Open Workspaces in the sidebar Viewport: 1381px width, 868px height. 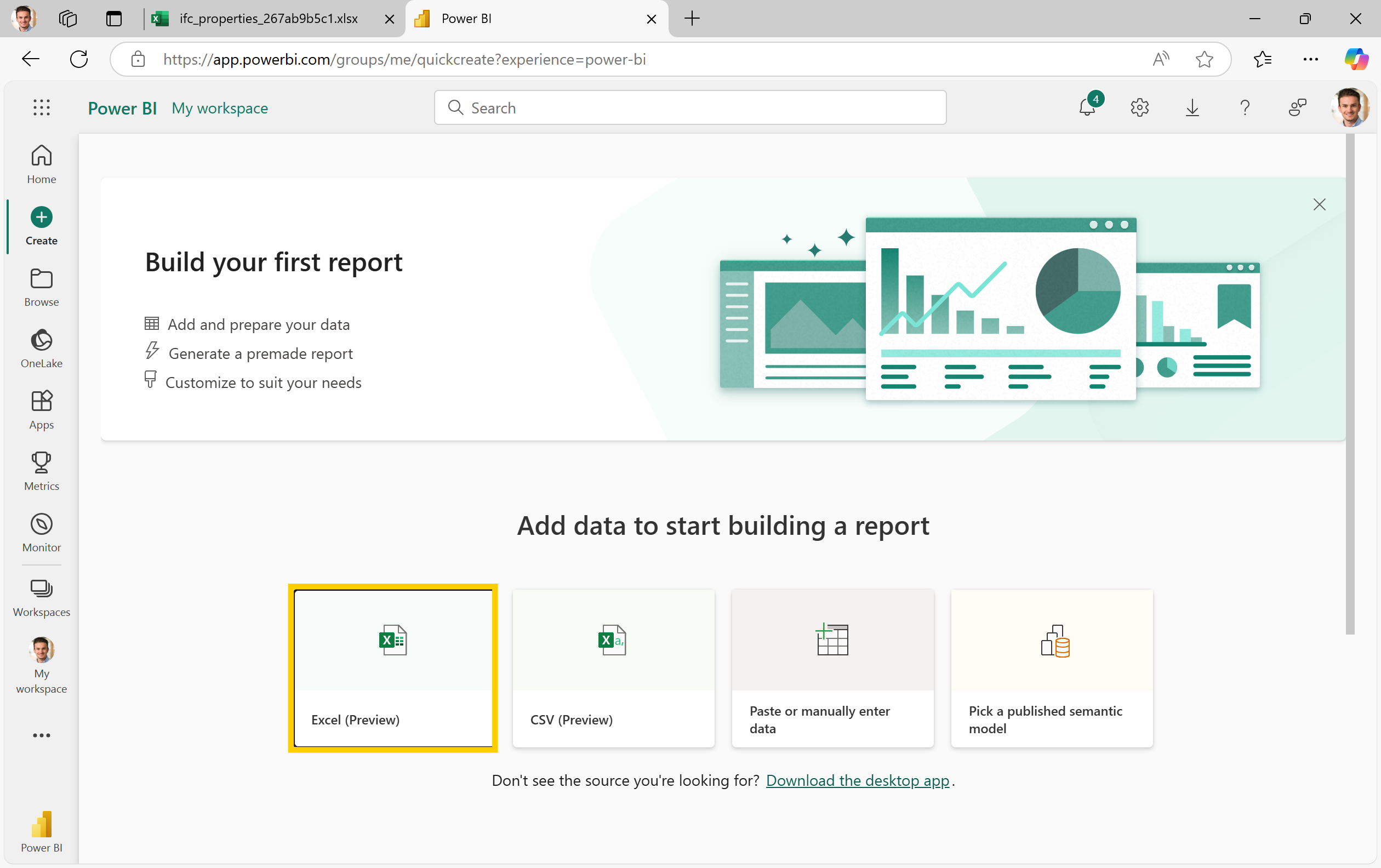tap(41, 598)
